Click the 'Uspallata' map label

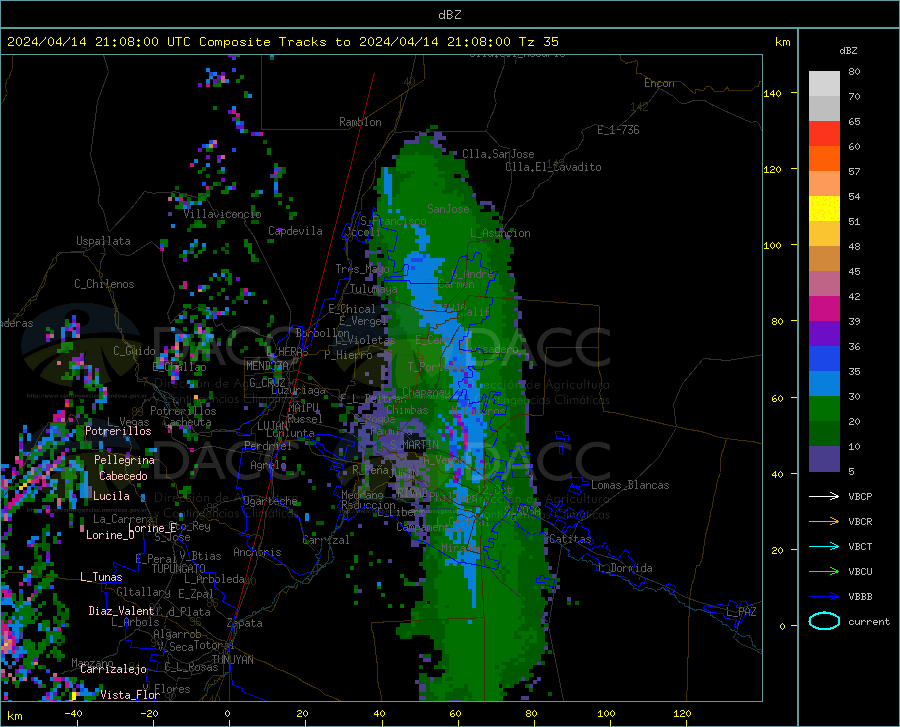coord(103,241)
